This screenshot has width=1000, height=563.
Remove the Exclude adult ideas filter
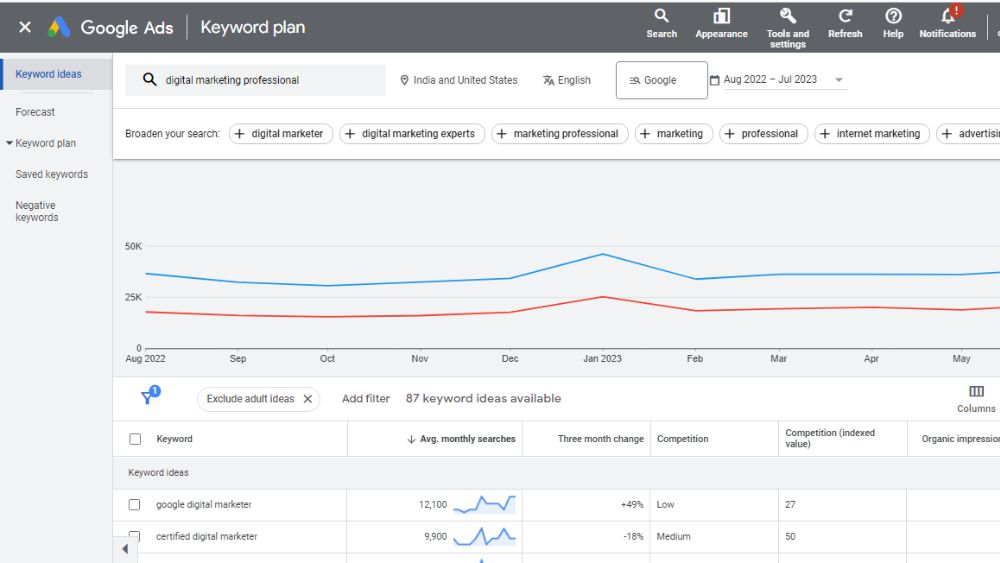point(307,398)
